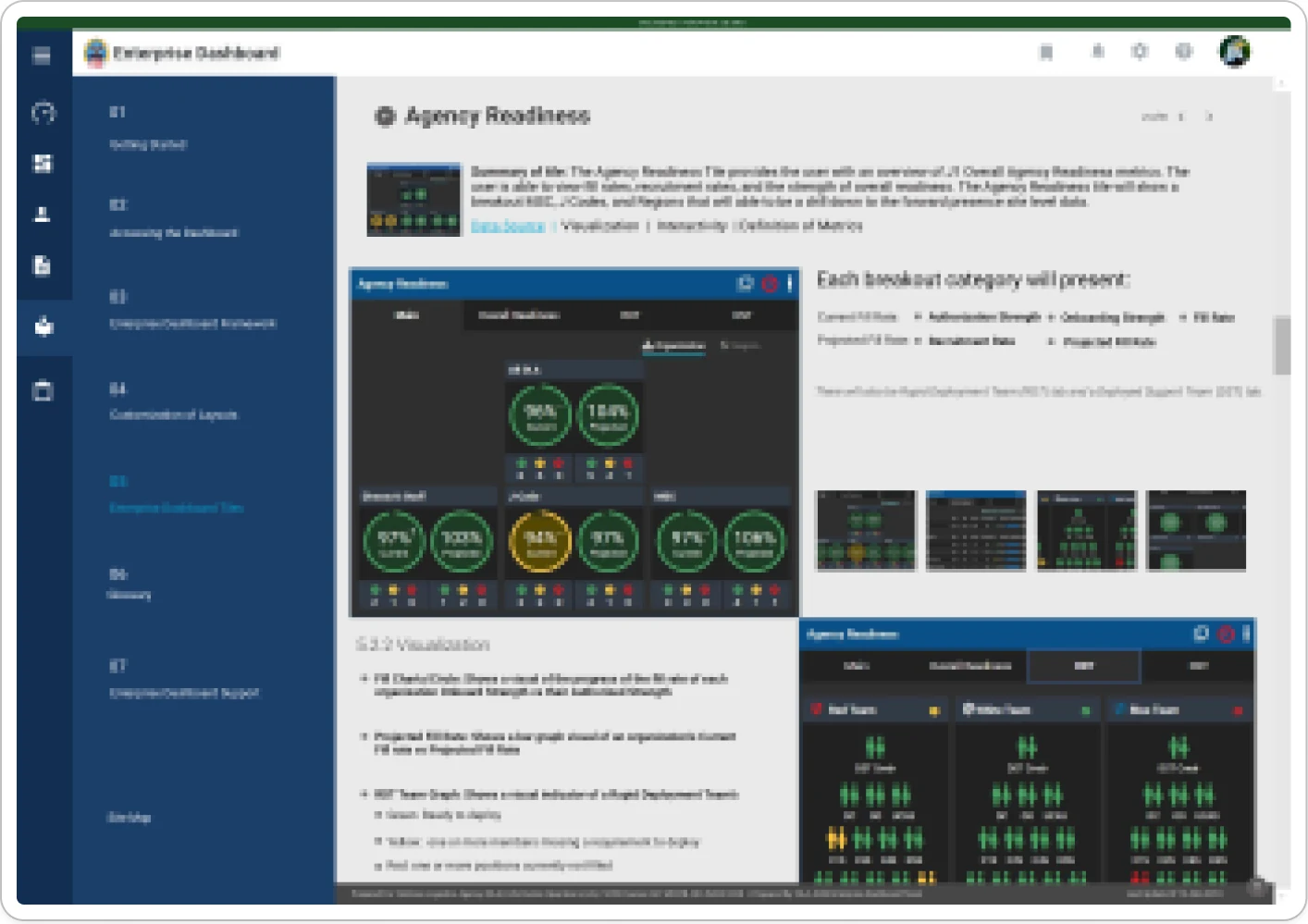The width and height of the screenshot is (1308, 924).
Task: Click the round icon left of the avatar
Action: point(1184,51)
